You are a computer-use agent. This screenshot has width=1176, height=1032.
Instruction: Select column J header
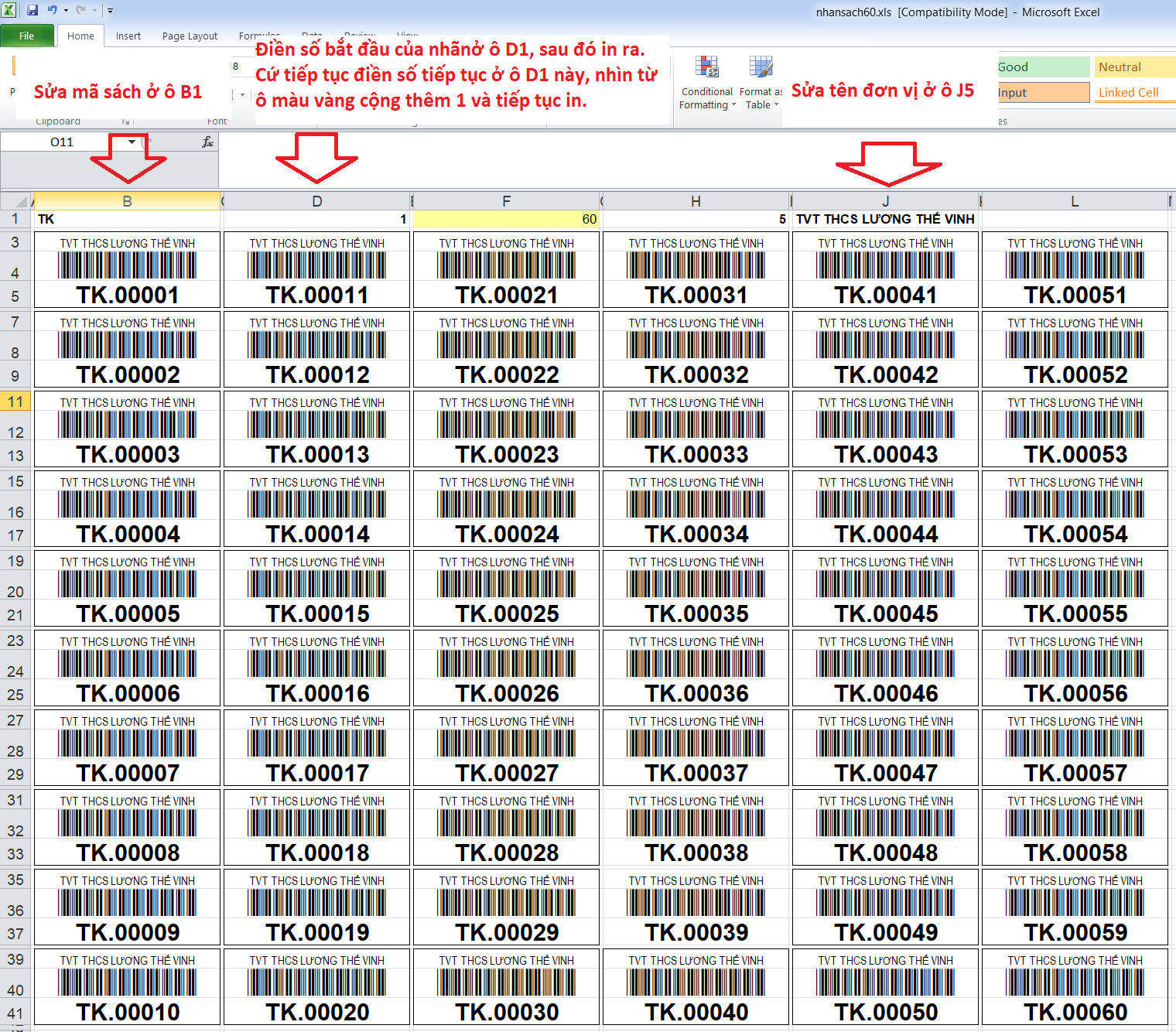(885, 201)
